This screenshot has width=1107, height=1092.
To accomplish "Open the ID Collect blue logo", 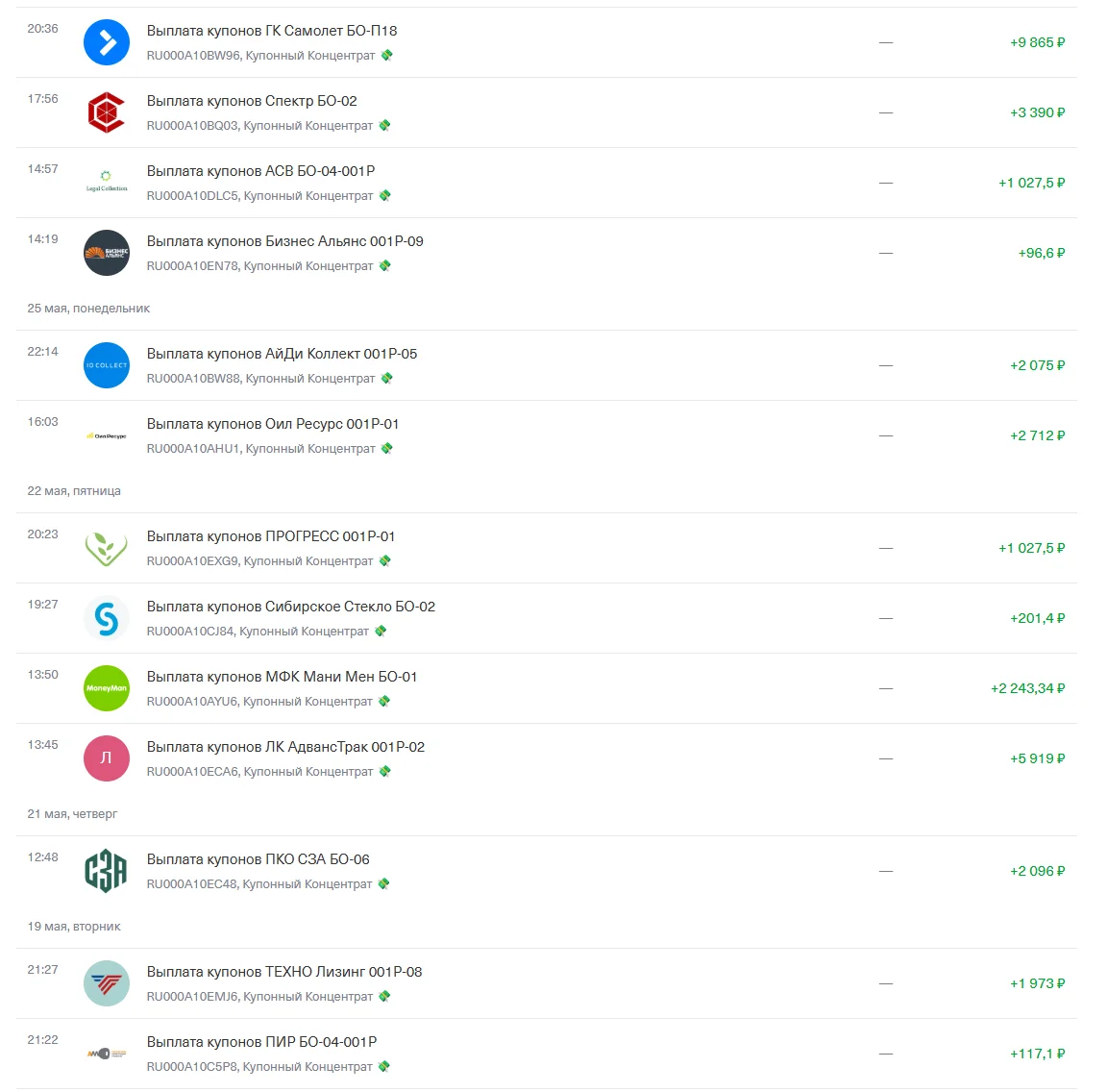I will 107,365.
